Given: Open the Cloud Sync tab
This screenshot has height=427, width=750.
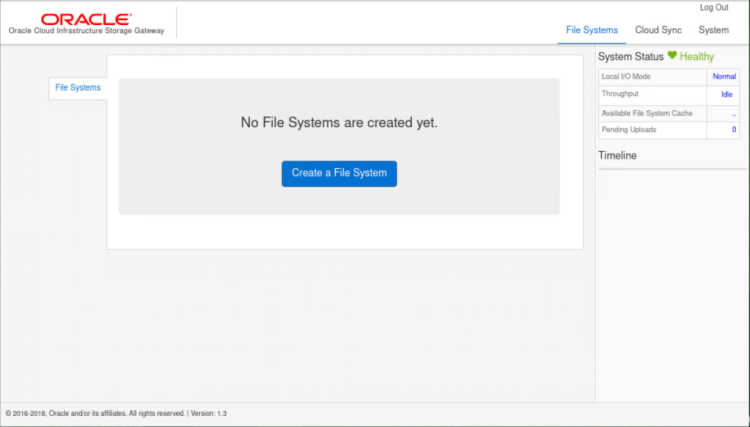Looking at the screenshot, I should tap(658, 30).
